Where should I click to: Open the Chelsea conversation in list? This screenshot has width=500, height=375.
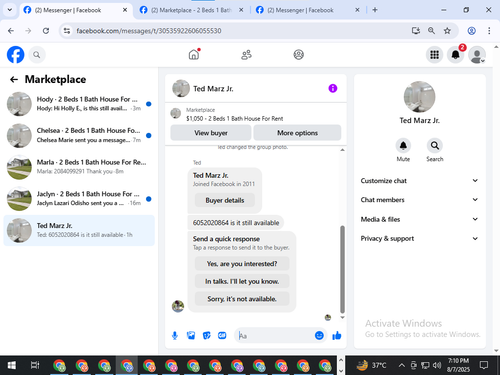click(79, 135)
